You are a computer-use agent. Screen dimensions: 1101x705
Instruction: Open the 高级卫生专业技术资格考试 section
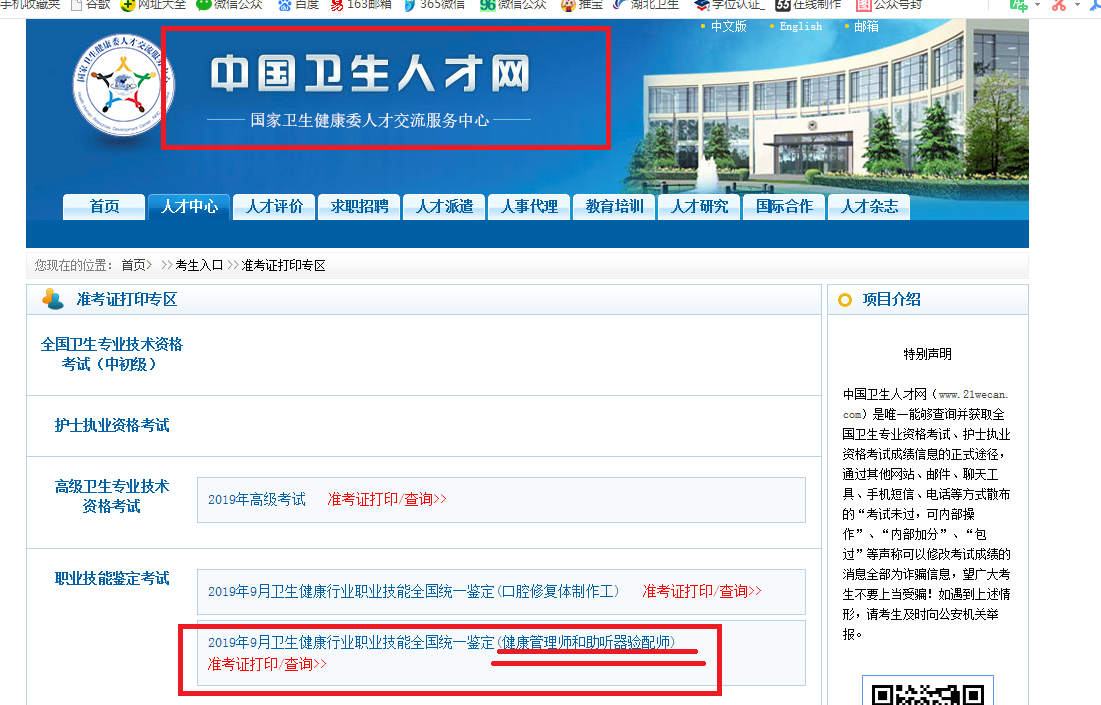112,496
